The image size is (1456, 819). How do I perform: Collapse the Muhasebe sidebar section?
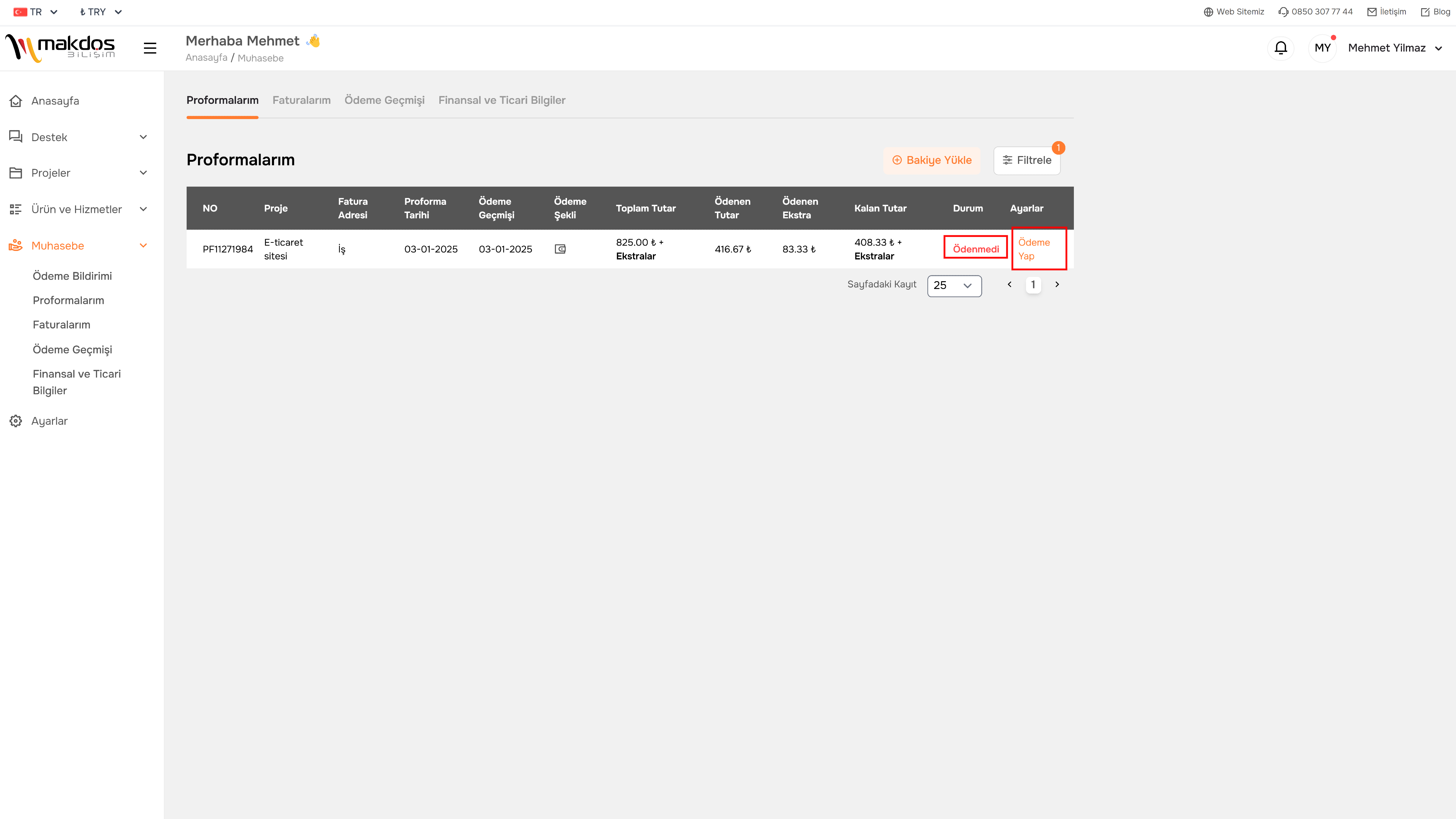[143, 245]
